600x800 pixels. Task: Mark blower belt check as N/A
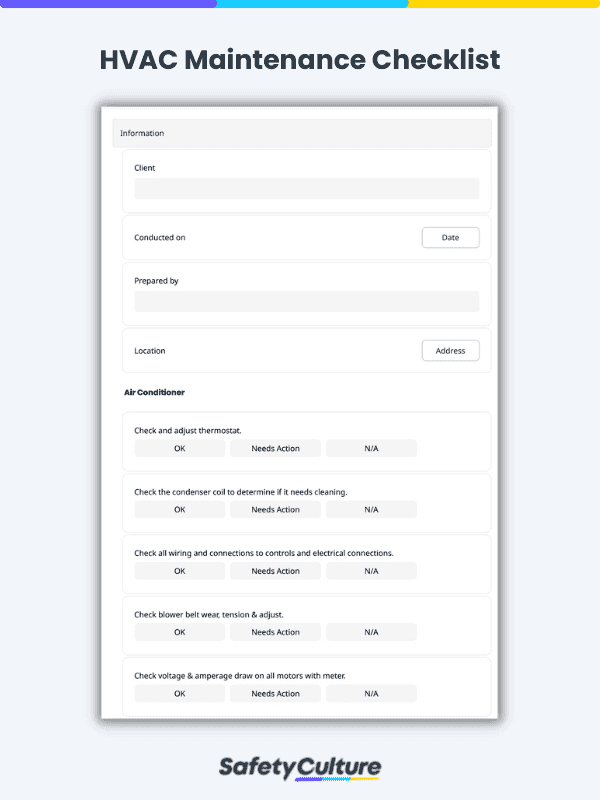pos(371,631)
